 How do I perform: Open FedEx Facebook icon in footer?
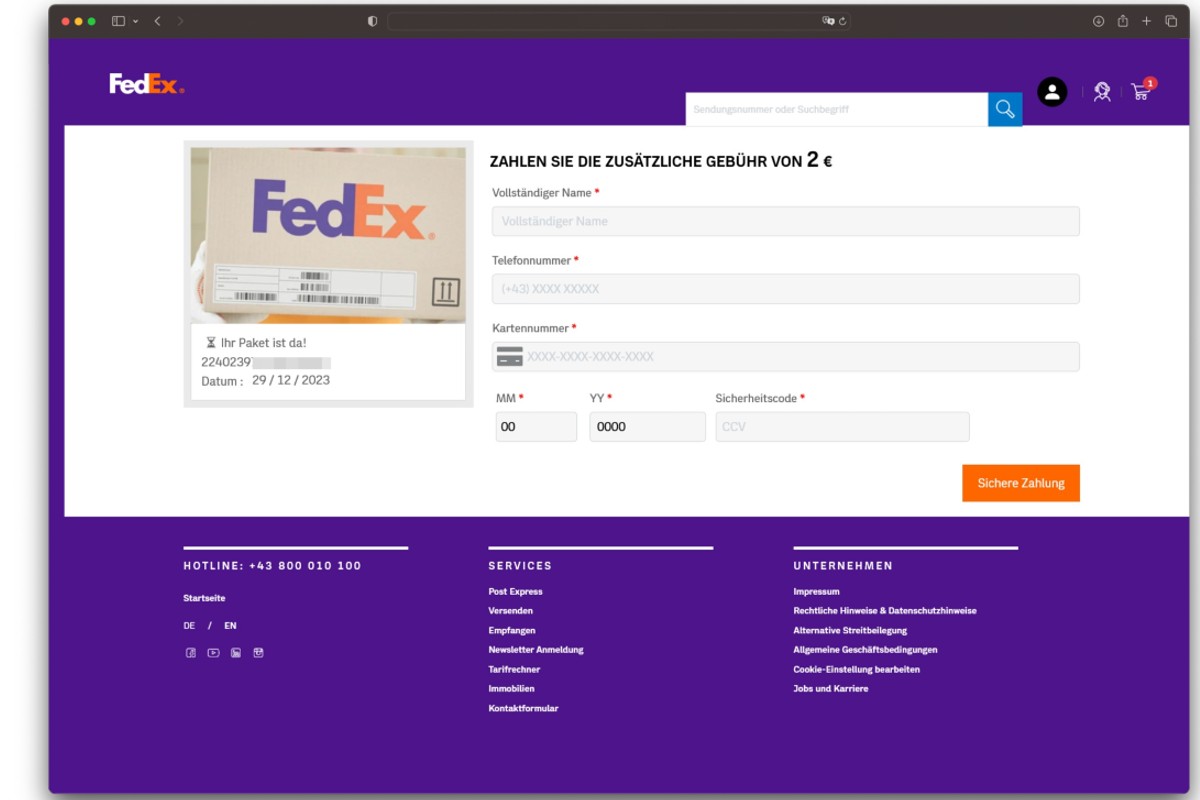[191, 653]
